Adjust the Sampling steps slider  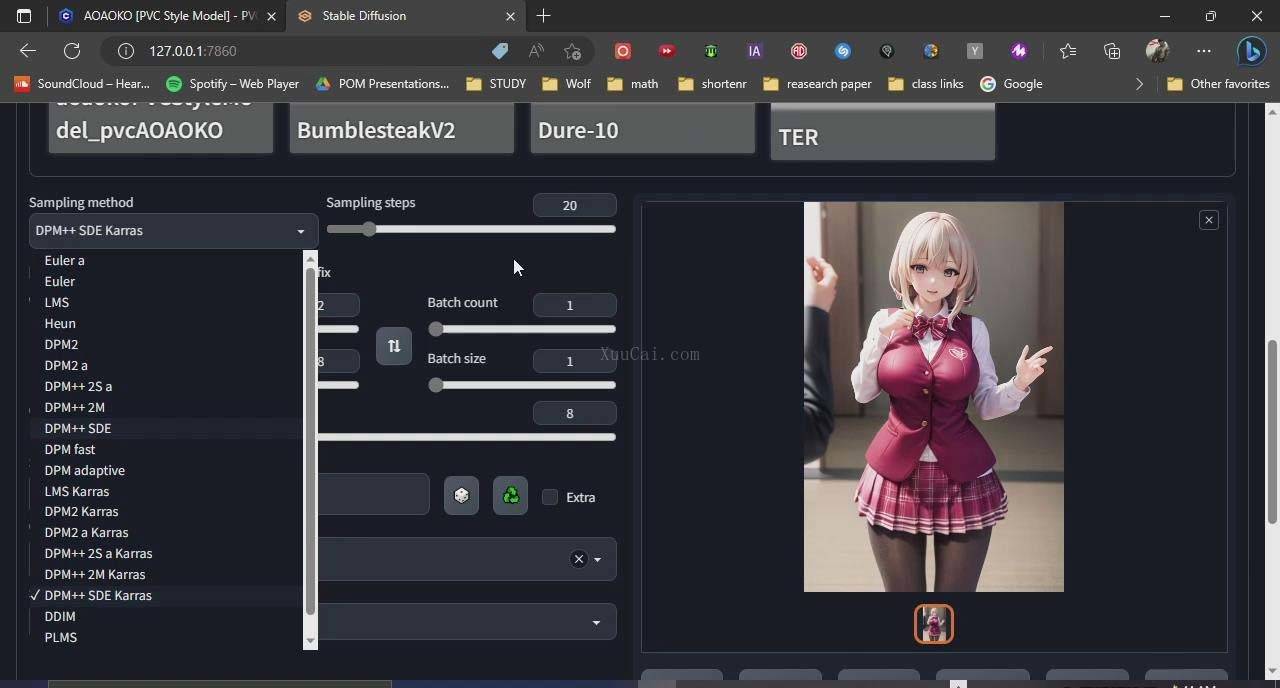pos(369,229)
